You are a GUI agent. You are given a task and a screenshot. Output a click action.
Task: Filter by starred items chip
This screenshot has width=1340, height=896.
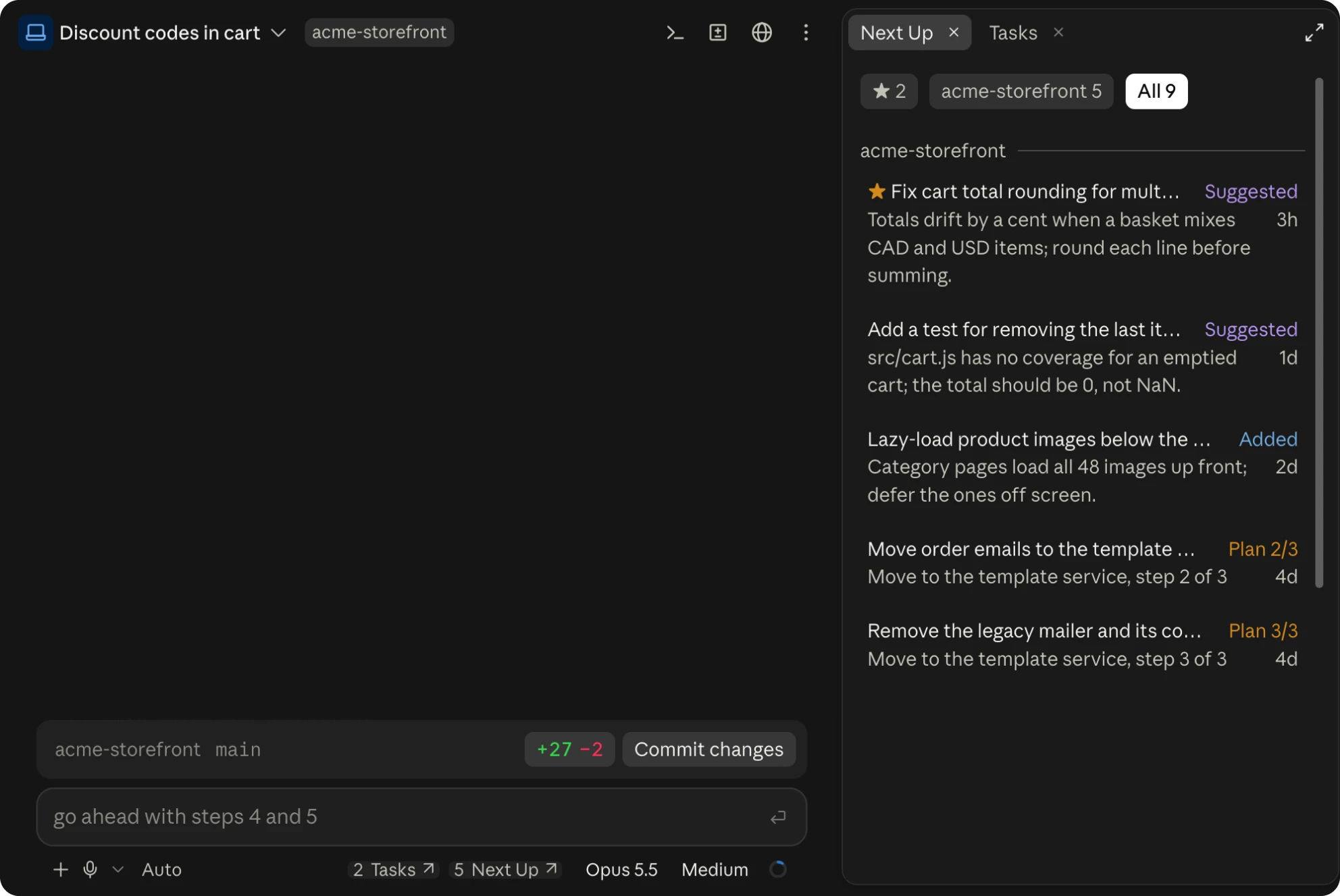point(889,91)
